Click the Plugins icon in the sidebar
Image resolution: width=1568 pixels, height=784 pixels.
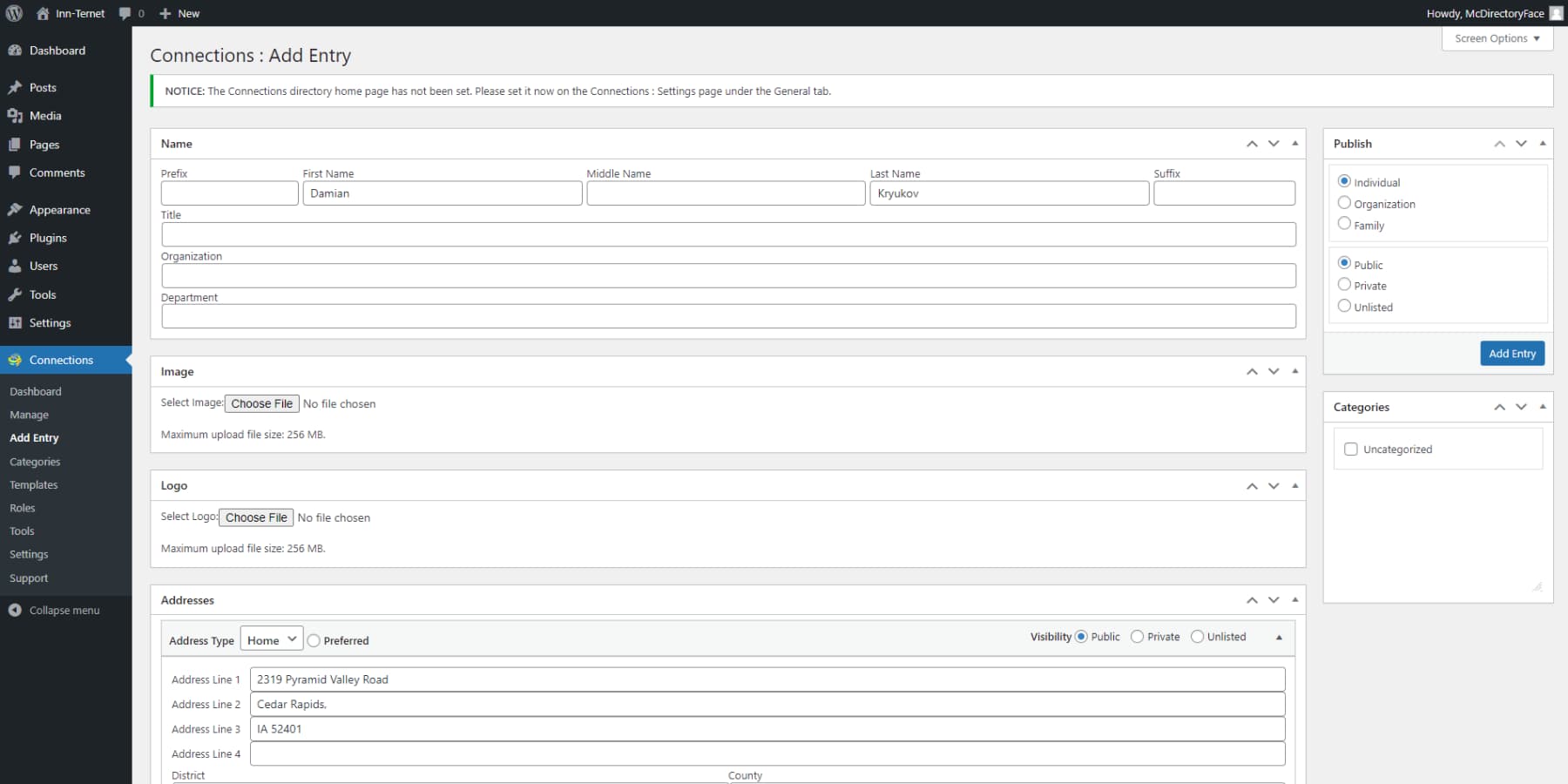tap(16, 238)
